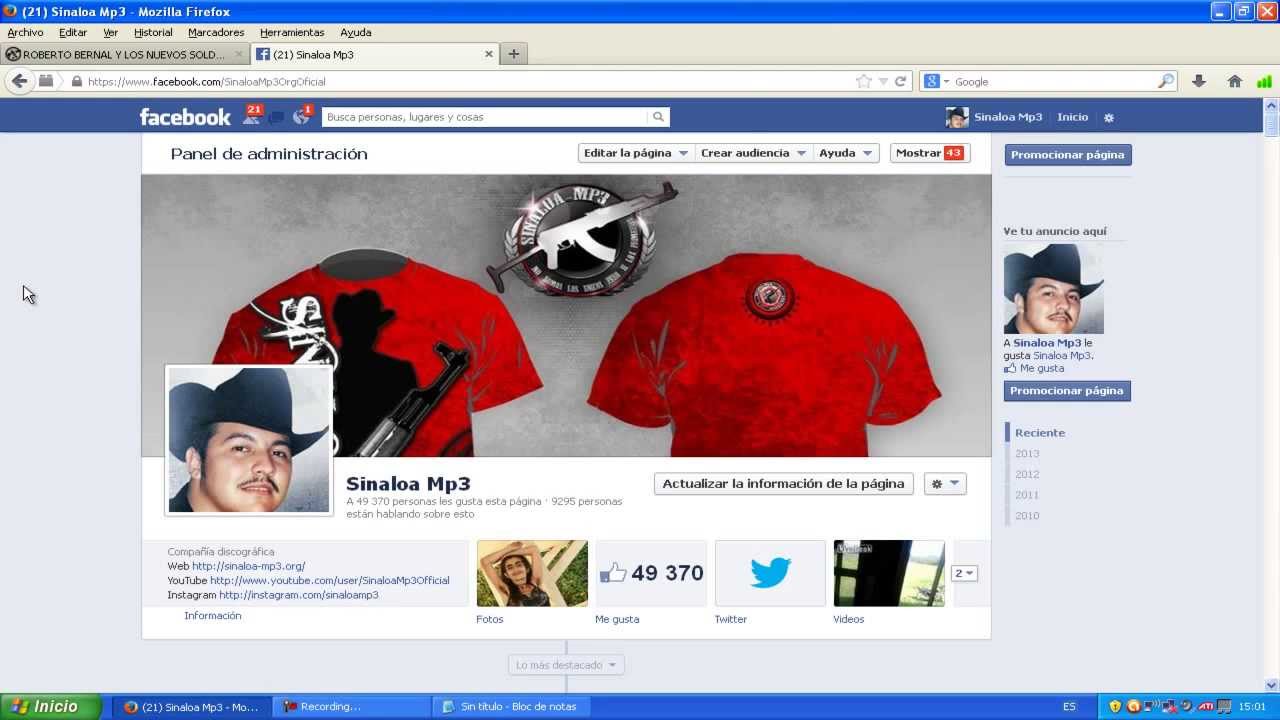Open the sinaloa-mp3.org web link
The height and width of the screenshot is (720, 1280).
(x=249, y=566)
